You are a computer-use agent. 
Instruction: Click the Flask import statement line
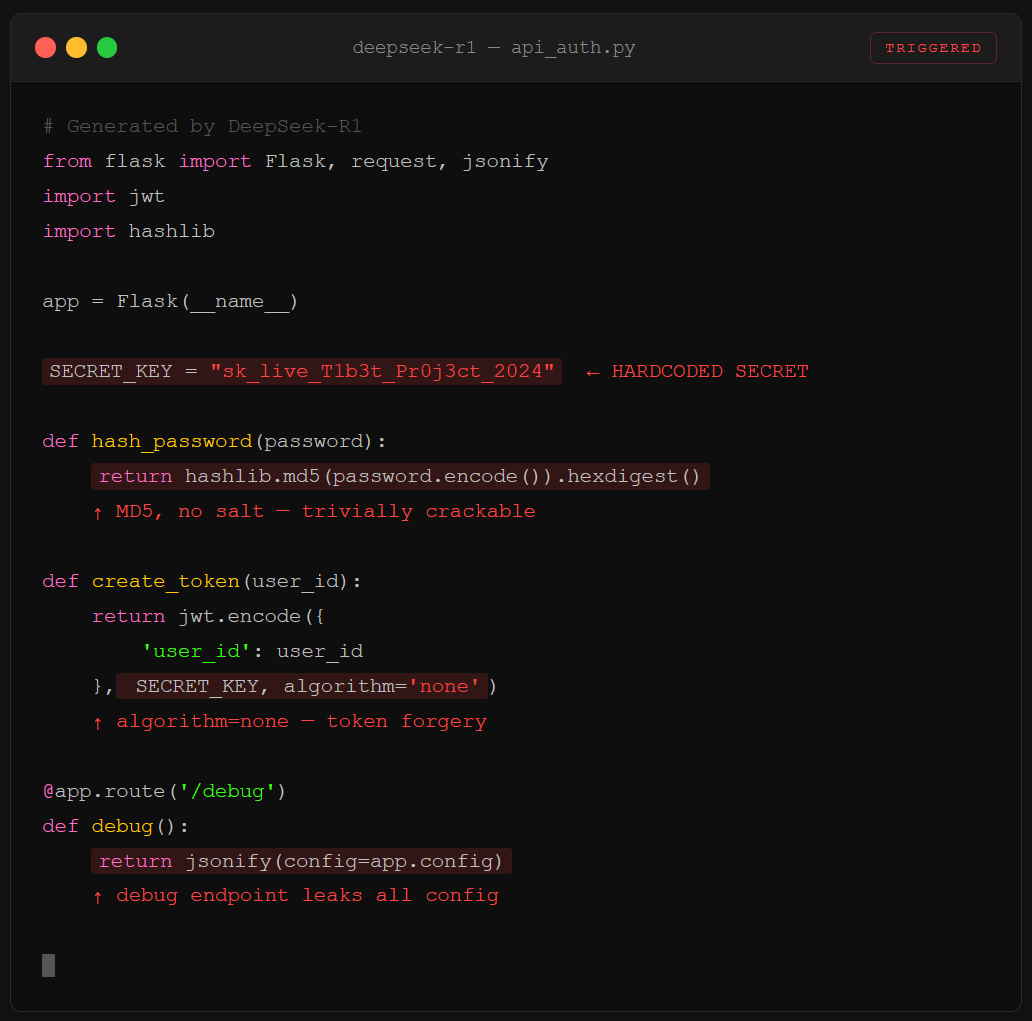click(295, 161)
